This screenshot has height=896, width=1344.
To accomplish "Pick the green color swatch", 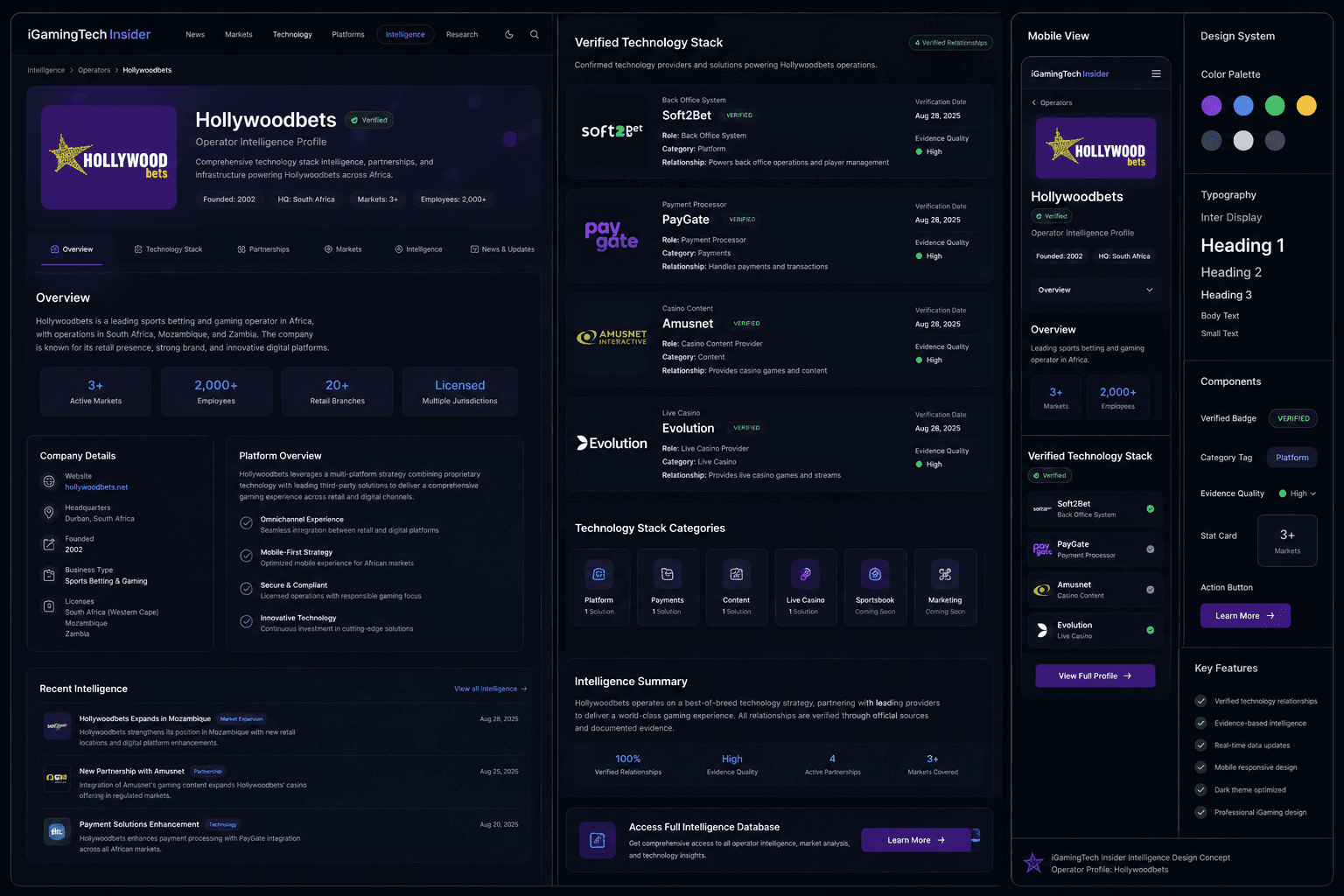I will pos(1275,106).
